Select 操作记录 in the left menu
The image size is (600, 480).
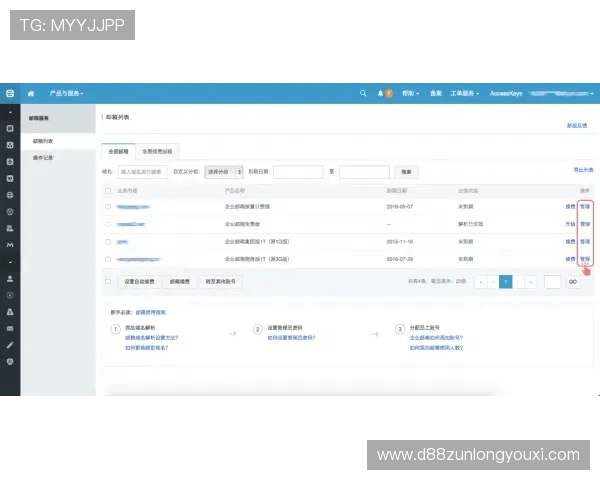click(x=43, y=158)
